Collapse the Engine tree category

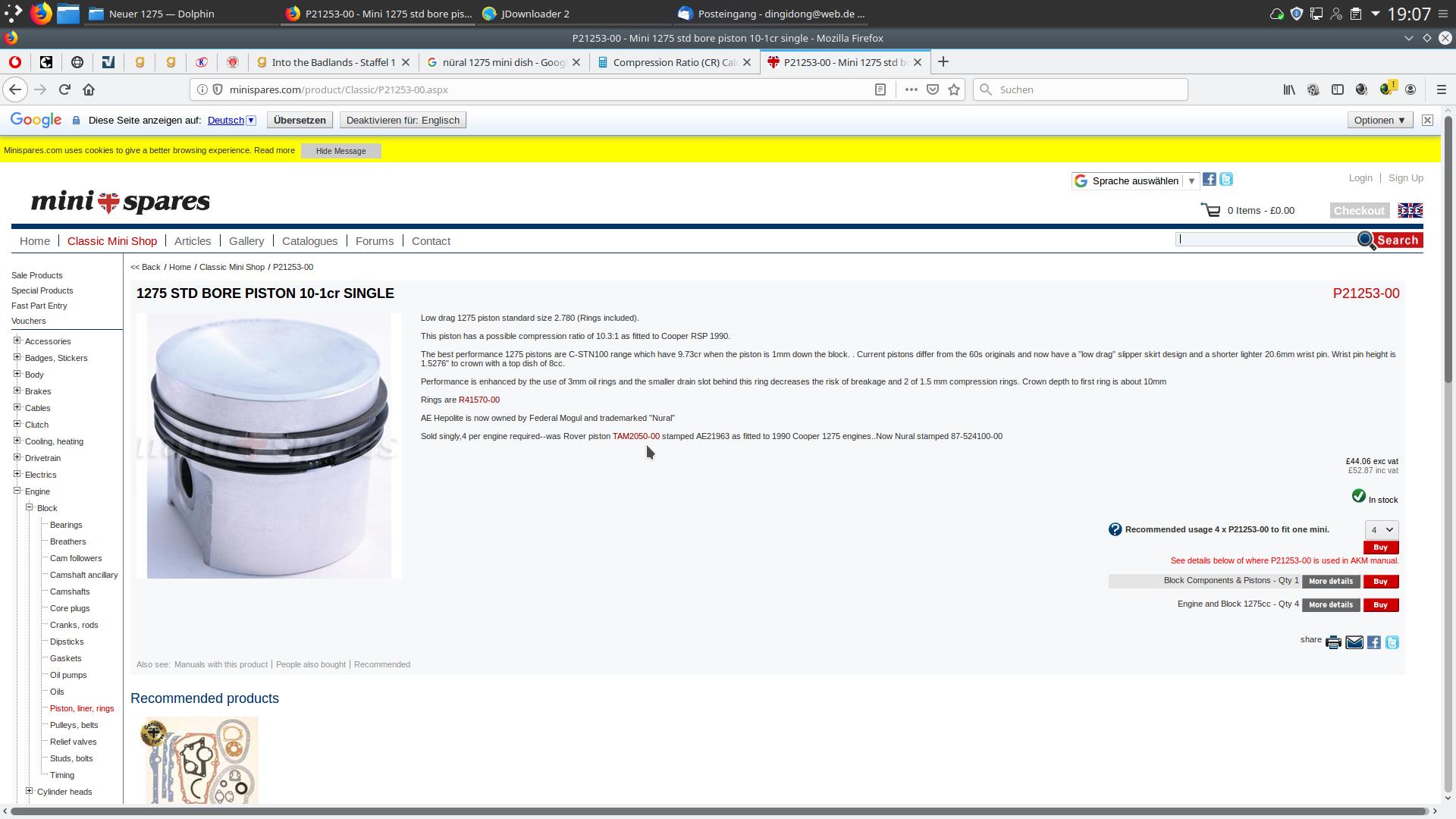(x=17, y=491)
